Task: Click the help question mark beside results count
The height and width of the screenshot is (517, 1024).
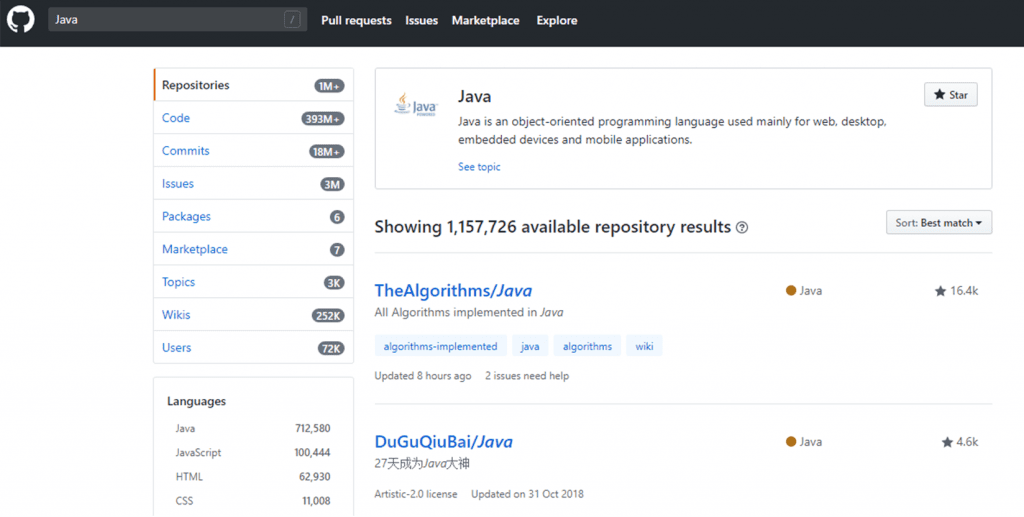Action: (x=742, y=228)
